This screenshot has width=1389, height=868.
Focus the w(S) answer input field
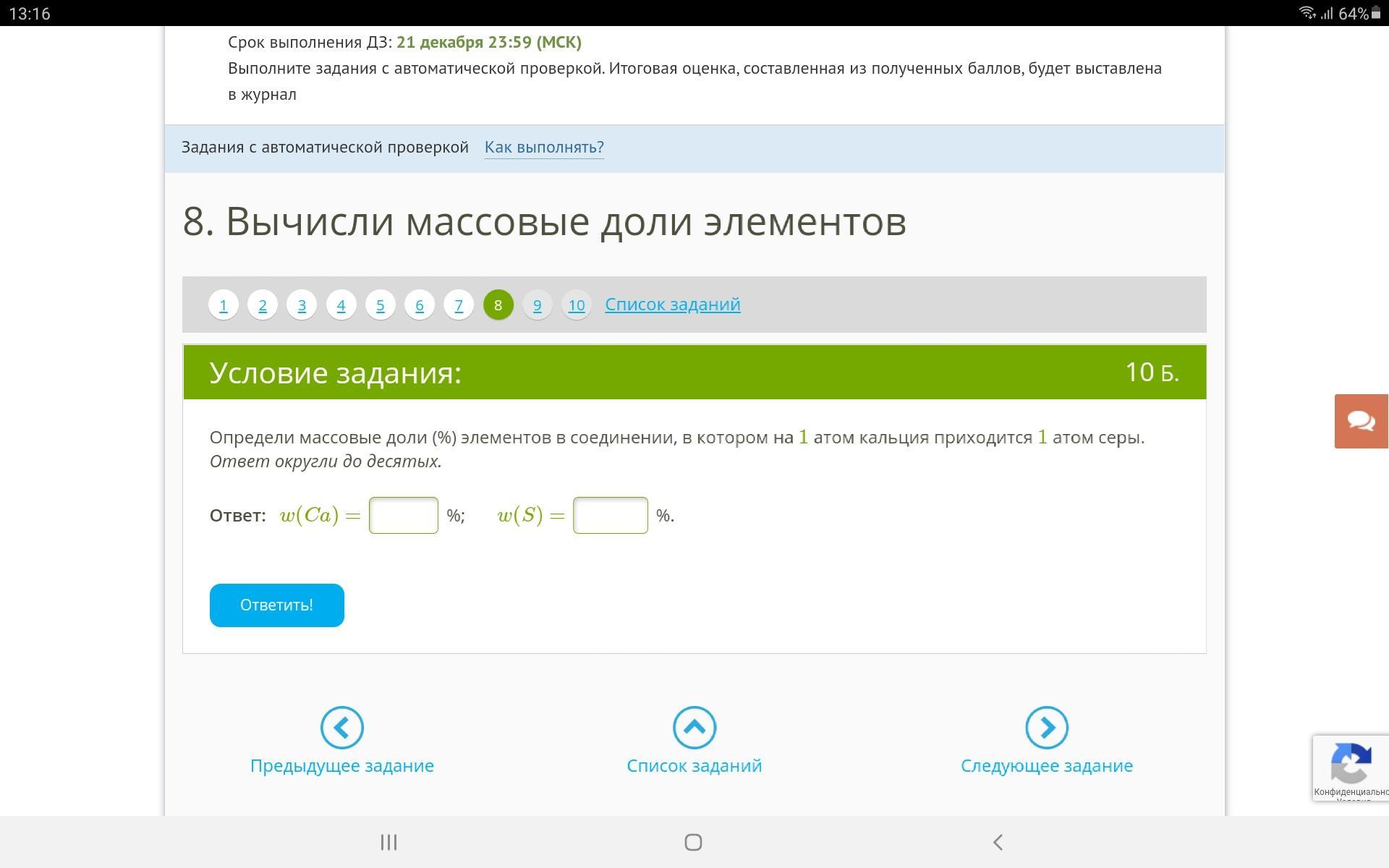[x=610, y=515]
